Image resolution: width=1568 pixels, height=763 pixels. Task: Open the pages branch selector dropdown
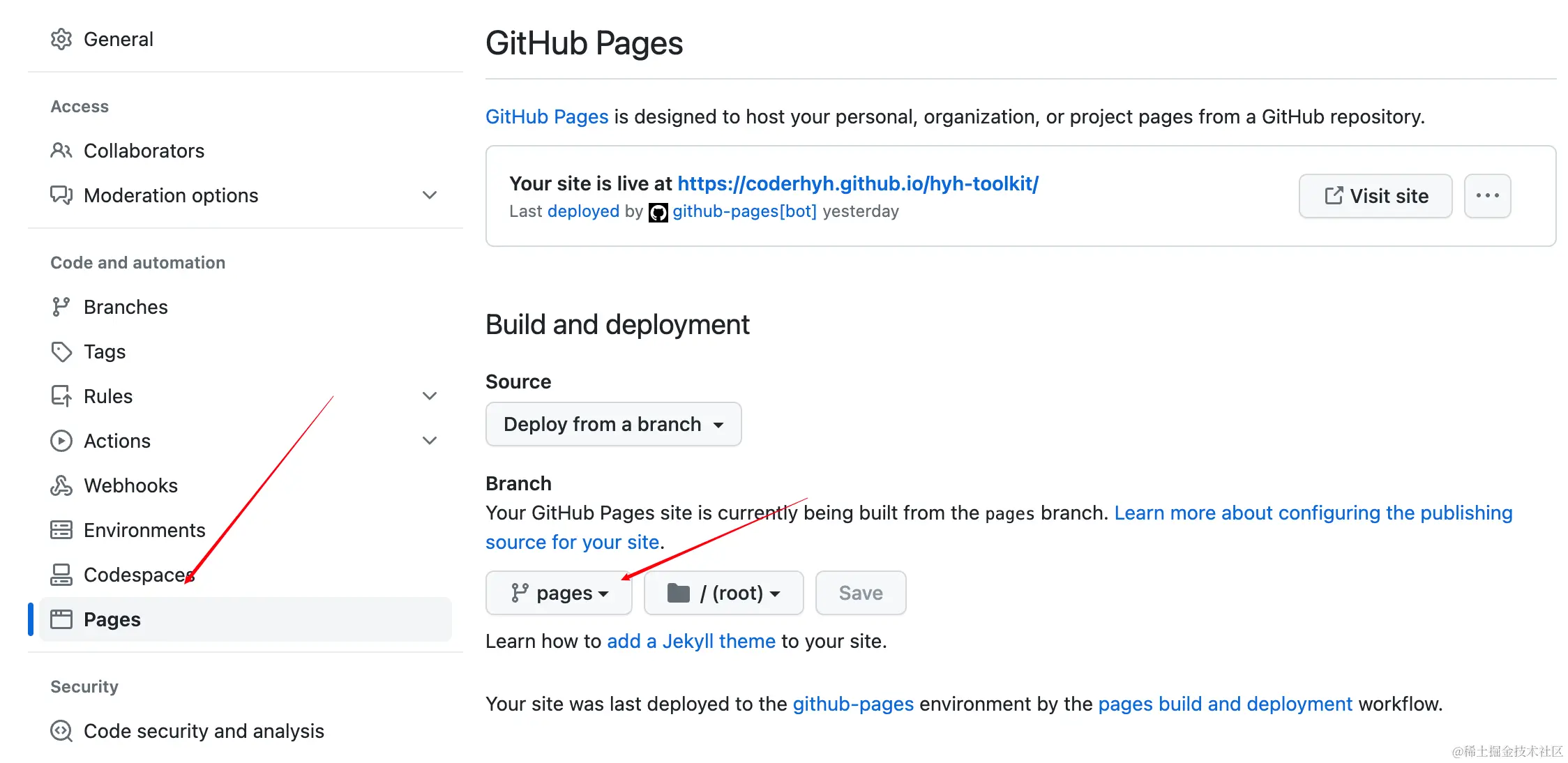point(559,593)
